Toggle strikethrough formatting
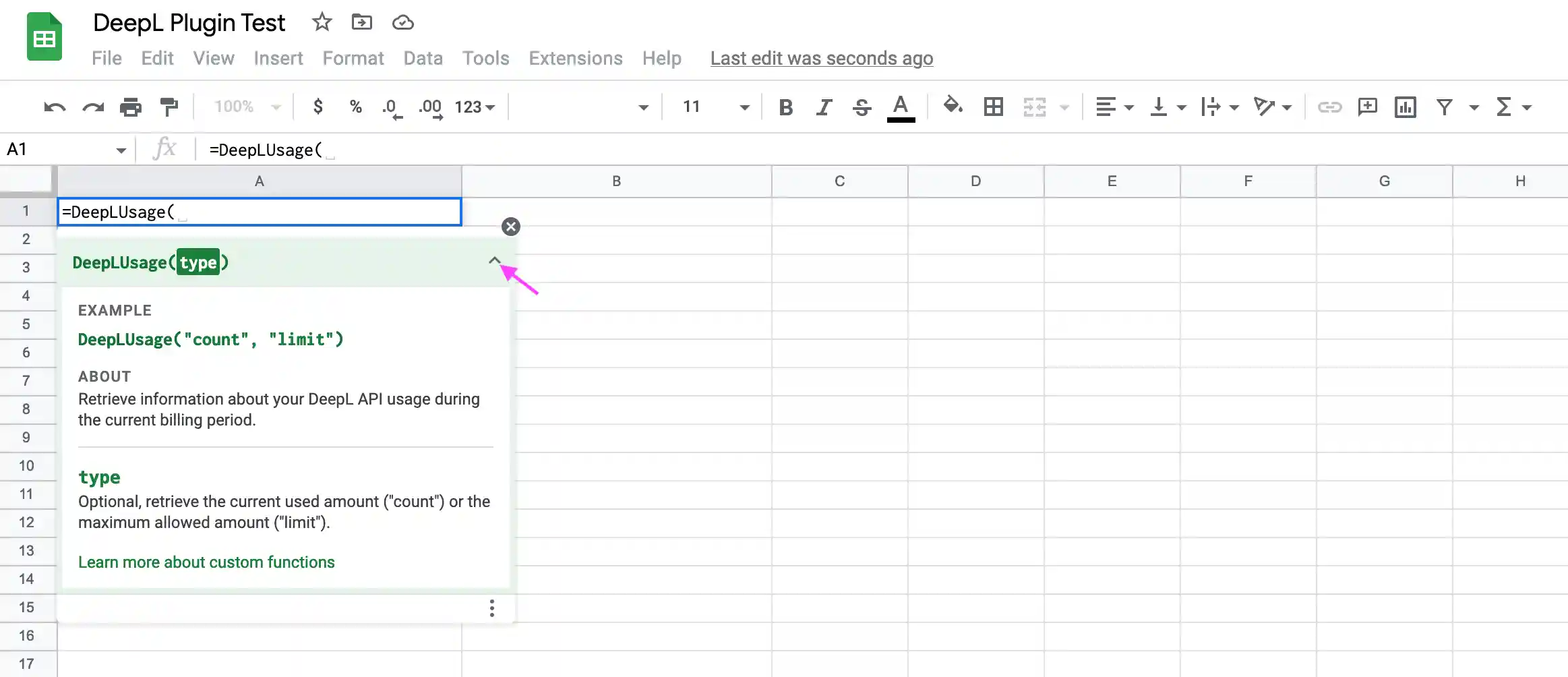This screenshot has height=677, width=1568. [x=862, y=107]
